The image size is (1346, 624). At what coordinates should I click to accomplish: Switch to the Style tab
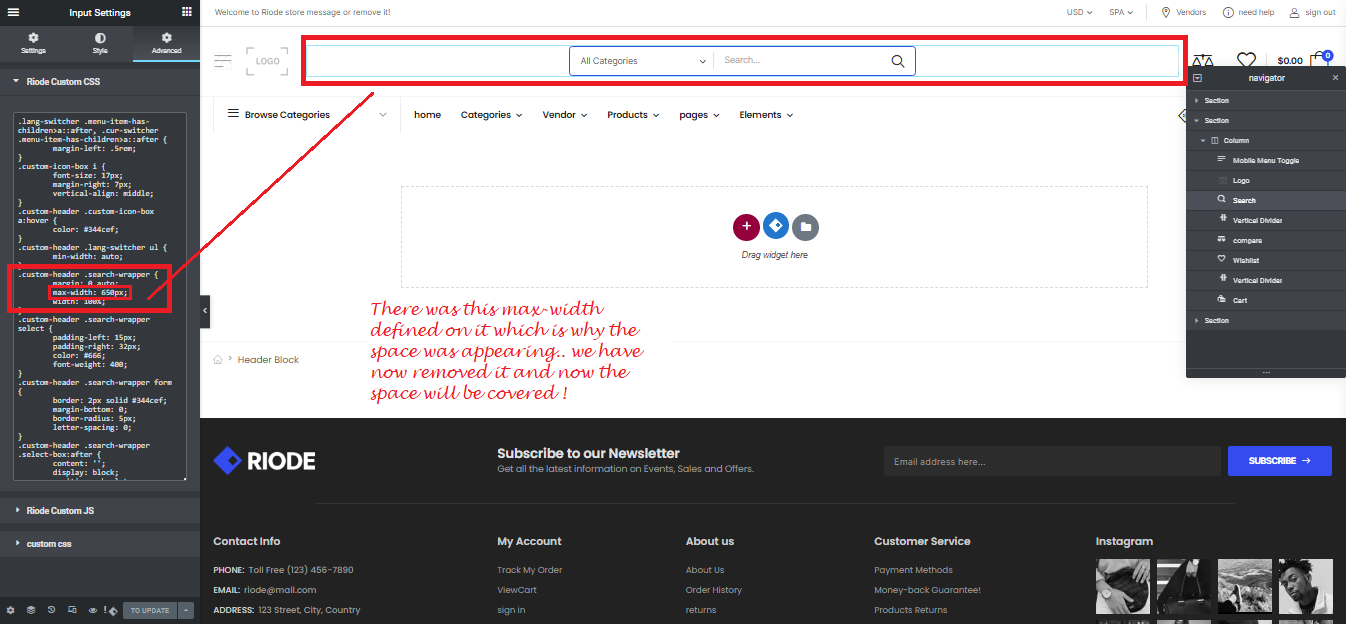(x=100, y=43)
